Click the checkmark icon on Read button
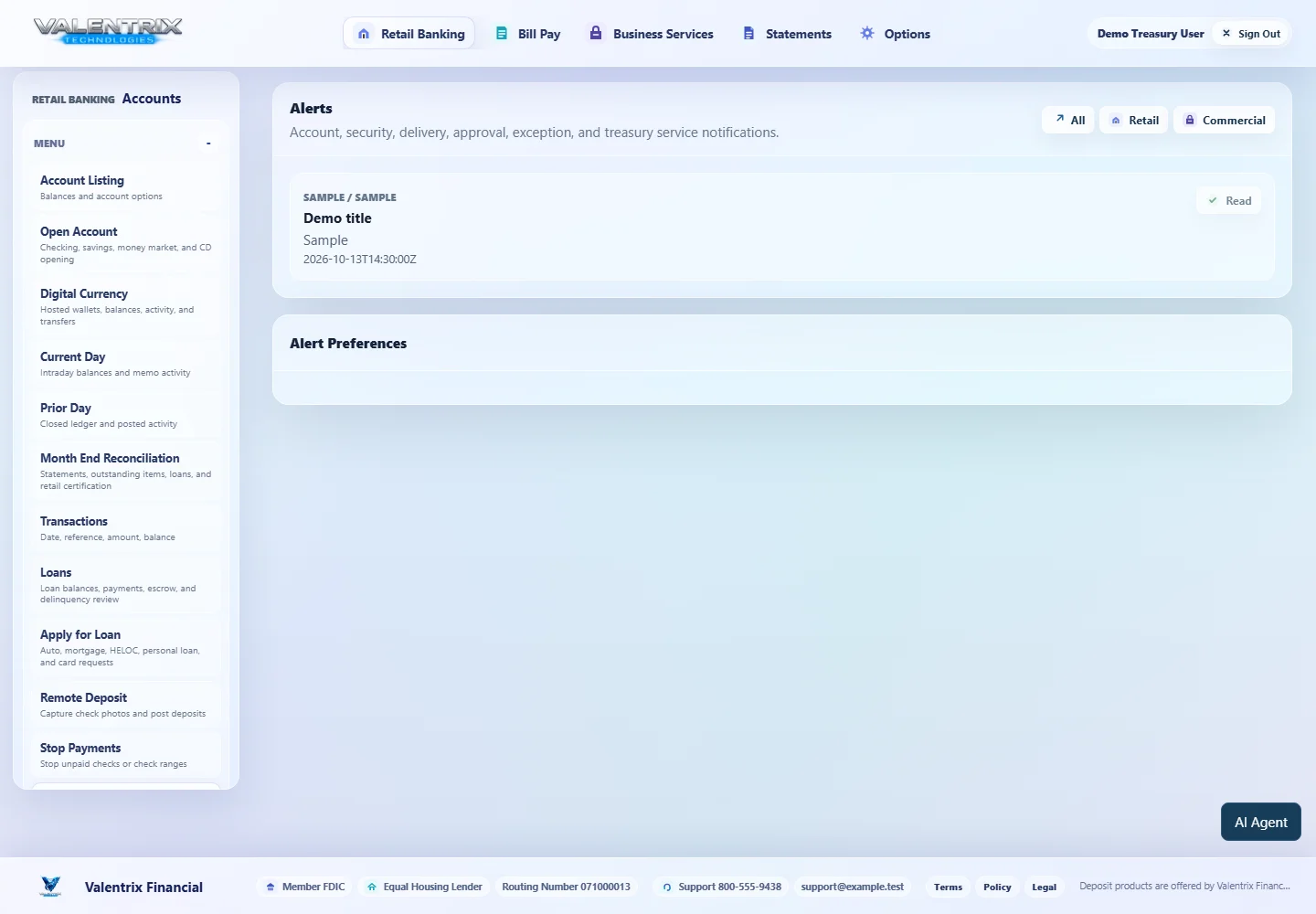The image size is (1316, 914). pyautogui.click(x=1213, y=201)
